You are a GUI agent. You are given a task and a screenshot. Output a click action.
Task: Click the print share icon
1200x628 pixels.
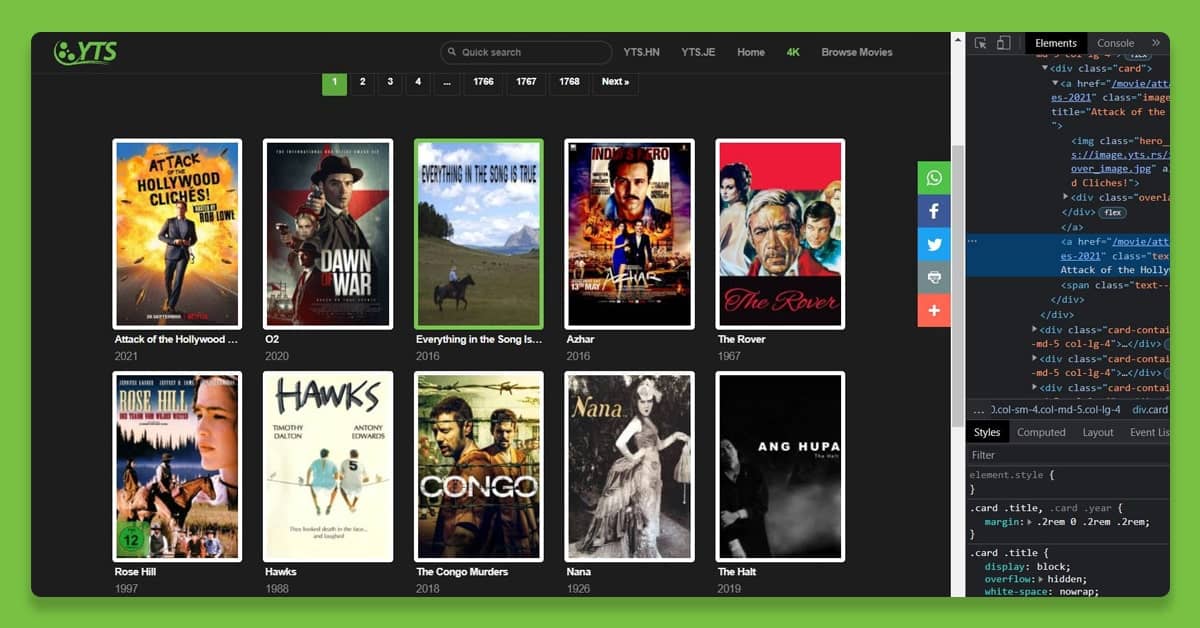point(934,277)
